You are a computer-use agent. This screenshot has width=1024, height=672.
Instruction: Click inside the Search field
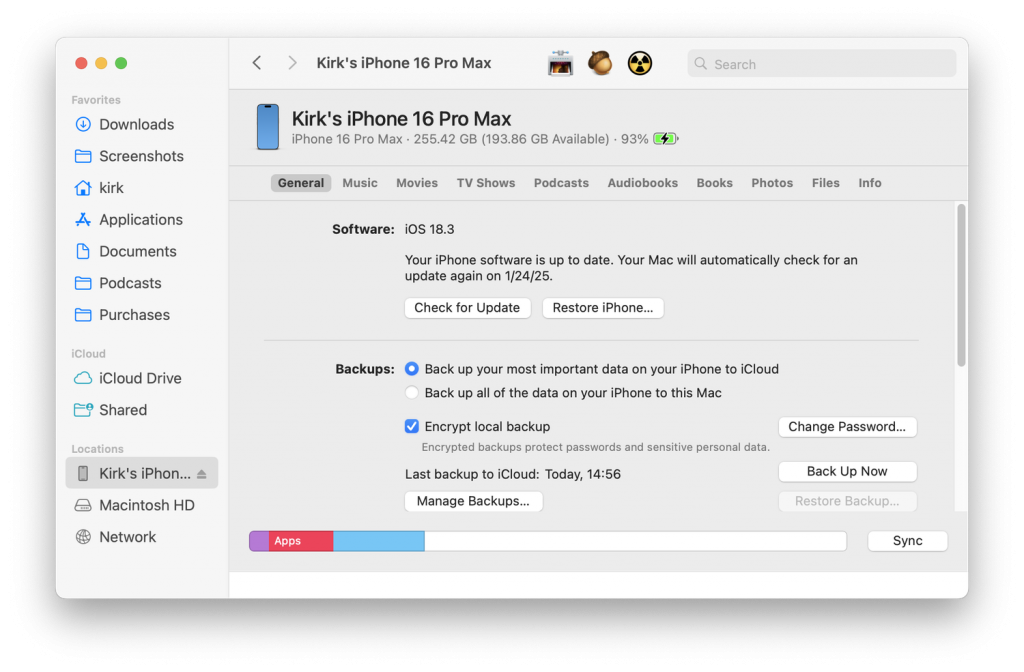pos(820,63)
